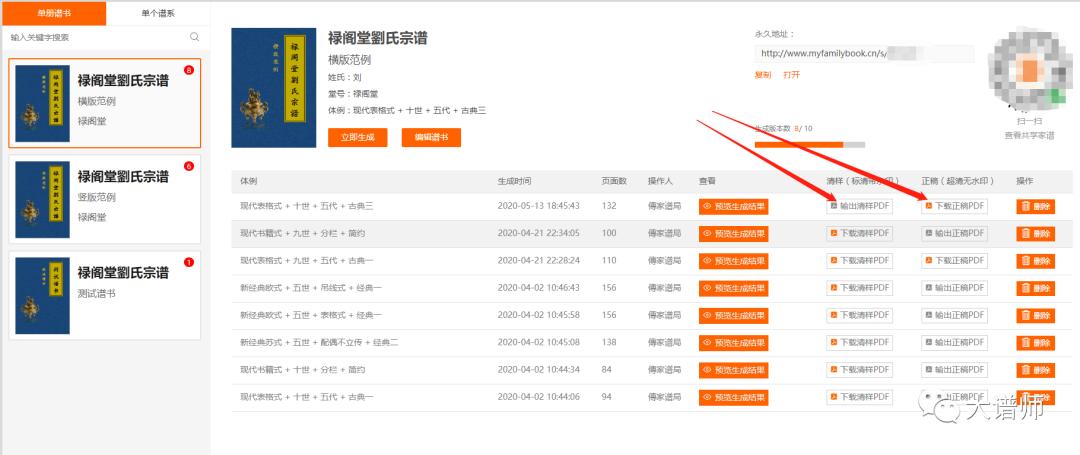Click 下载清样PDF in the 22:34:05 row
This screenshot has width=1080, height=455.
click(860, 234)
